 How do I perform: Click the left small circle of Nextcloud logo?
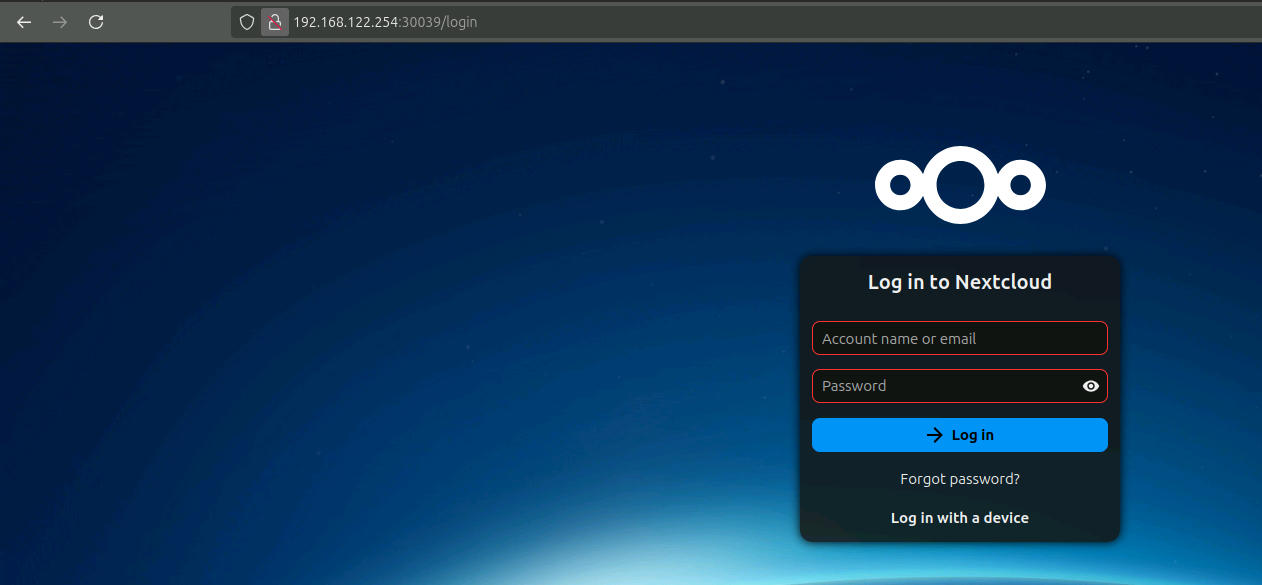click(900, 185)
